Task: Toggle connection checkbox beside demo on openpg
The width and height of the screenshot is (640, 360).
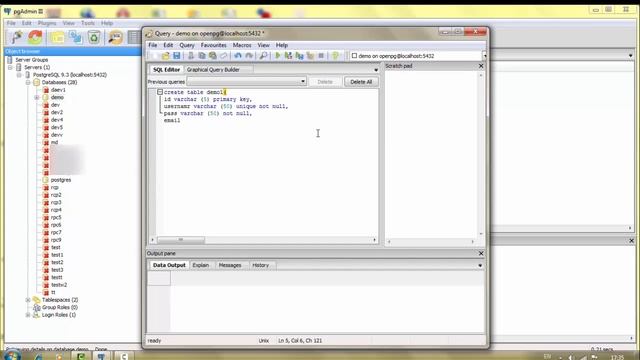Action: tap(354, 56)
